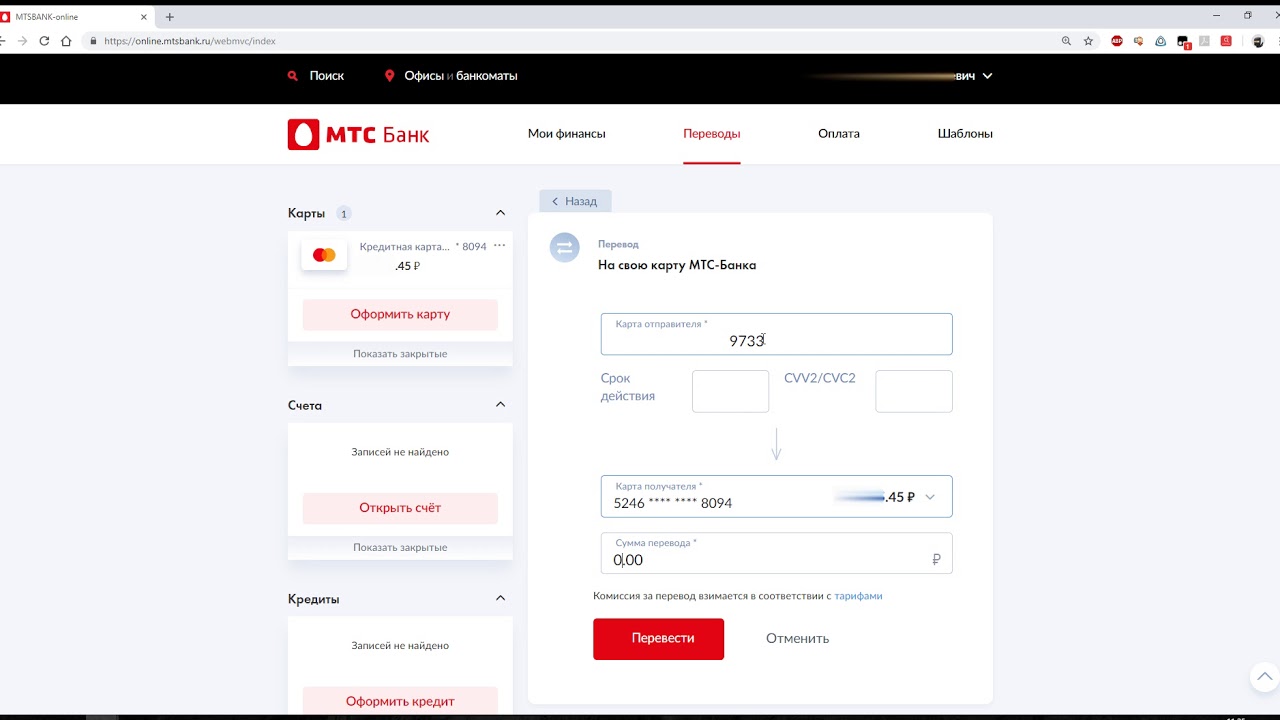The image size is (1280, 720).
Task: Open the three-dots menu of card 8094
Action: (499, 246)
